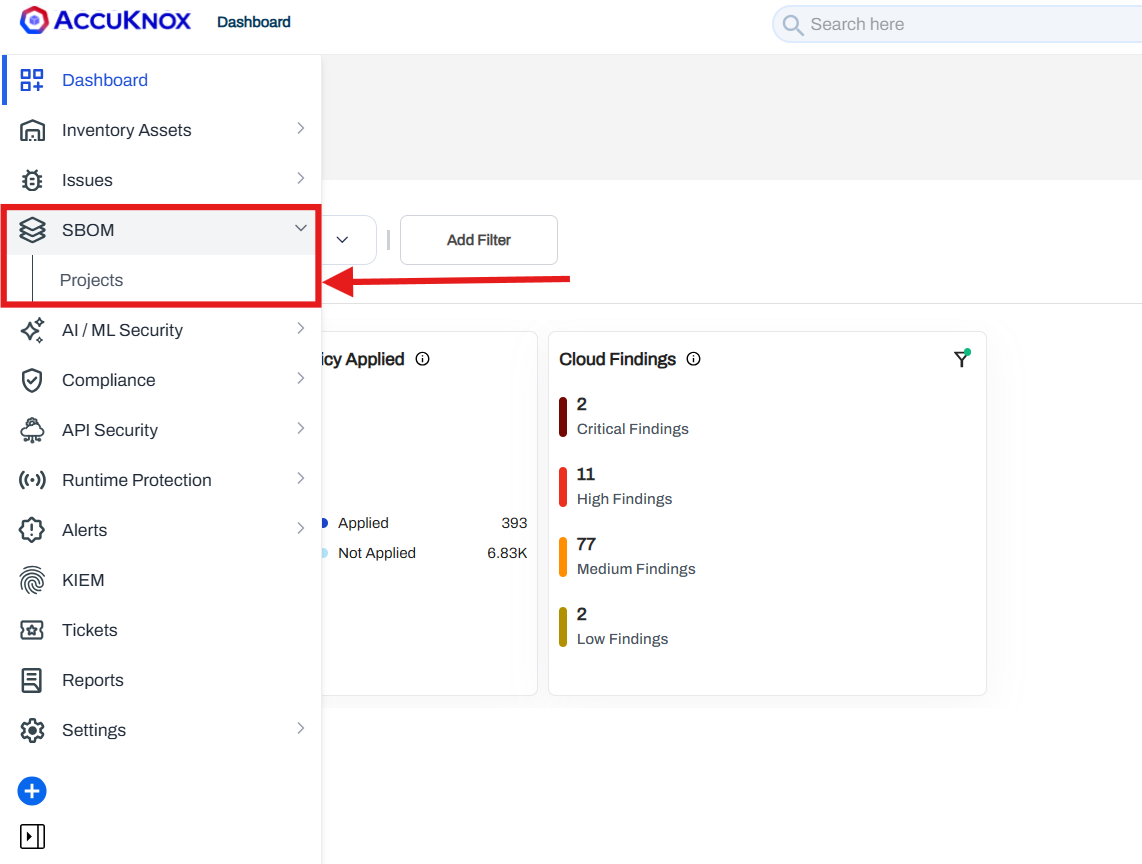The width and height of the screenshot is (1142, 864).
Task: Click the Search here field
Action: click(957, 25)
